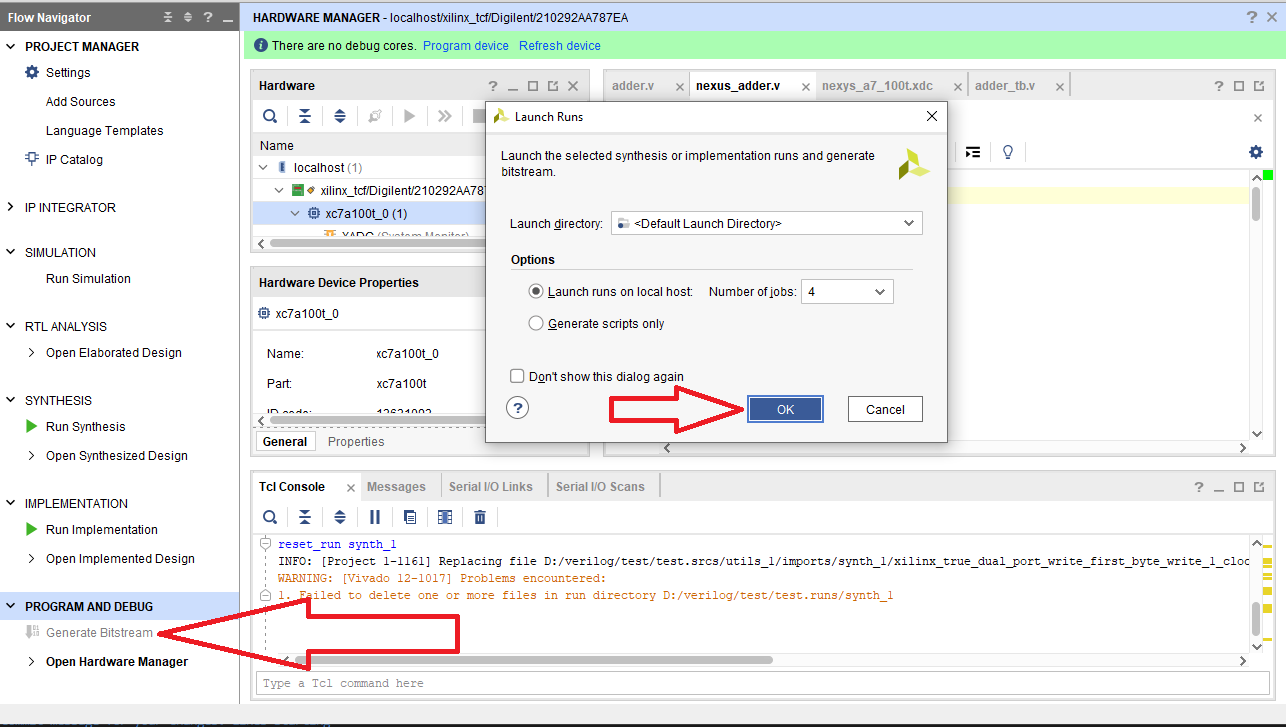This screenshot has width=1286, height=727.
Task: Copy Tcl Console contents
Action: (x=410, y=517)
